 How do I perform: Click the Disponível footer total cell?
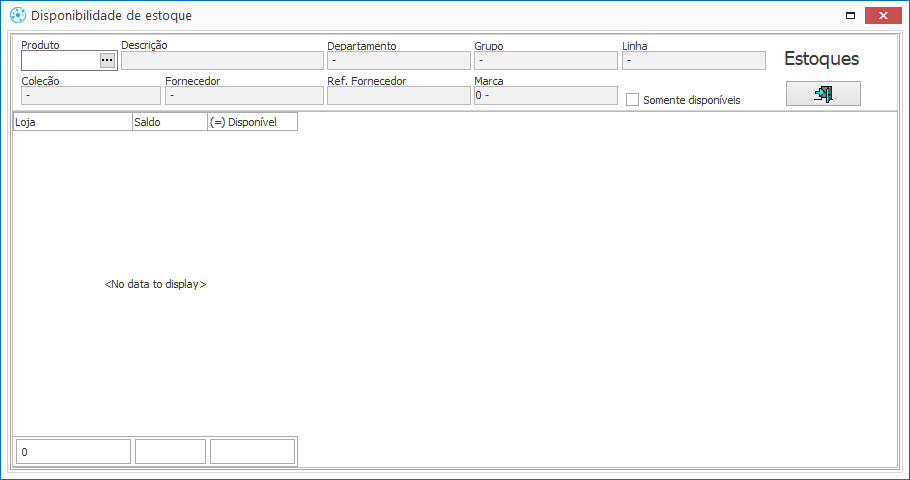[x=252, y=452]
